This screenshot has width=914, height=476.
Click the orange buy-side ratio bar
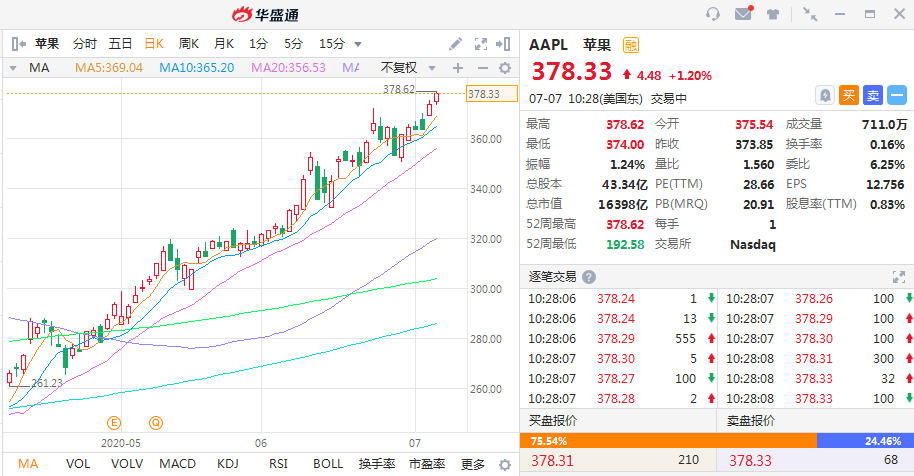pyautogui.click(x=668, y=440)
